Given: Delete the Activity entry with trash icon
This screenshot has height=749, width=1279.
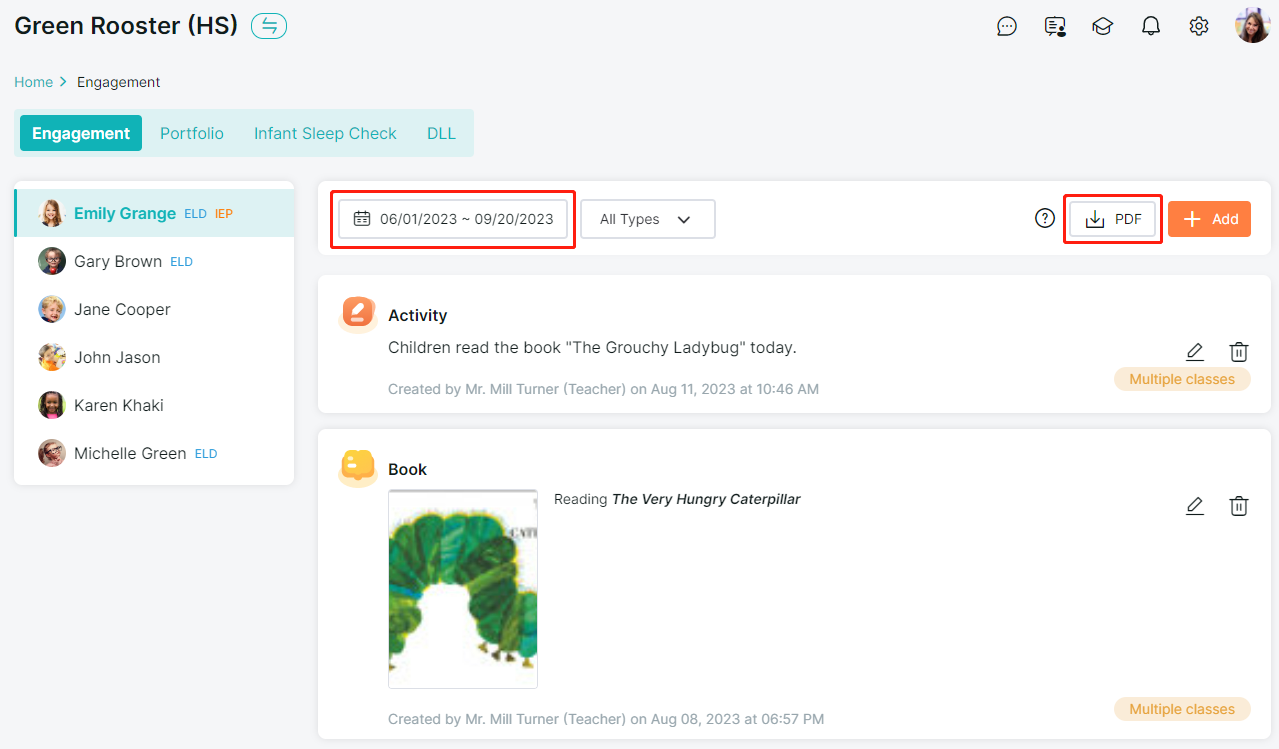Looking at the screenshot, I should coord(1239,352).
